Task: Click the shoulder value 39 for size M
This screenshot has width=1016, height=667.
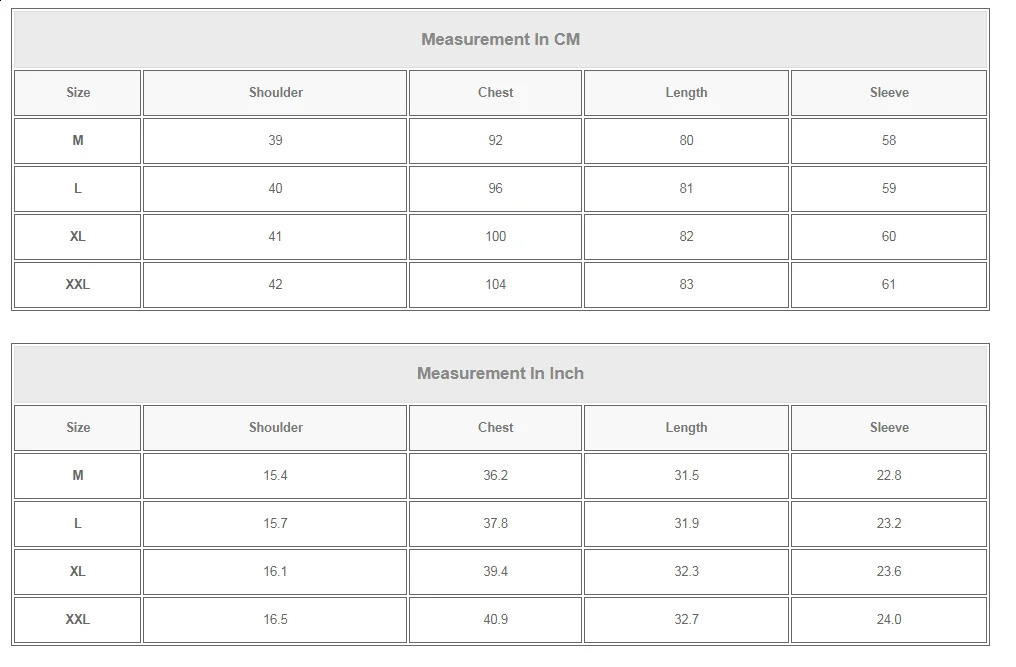Action: click(x=275, y=141)
